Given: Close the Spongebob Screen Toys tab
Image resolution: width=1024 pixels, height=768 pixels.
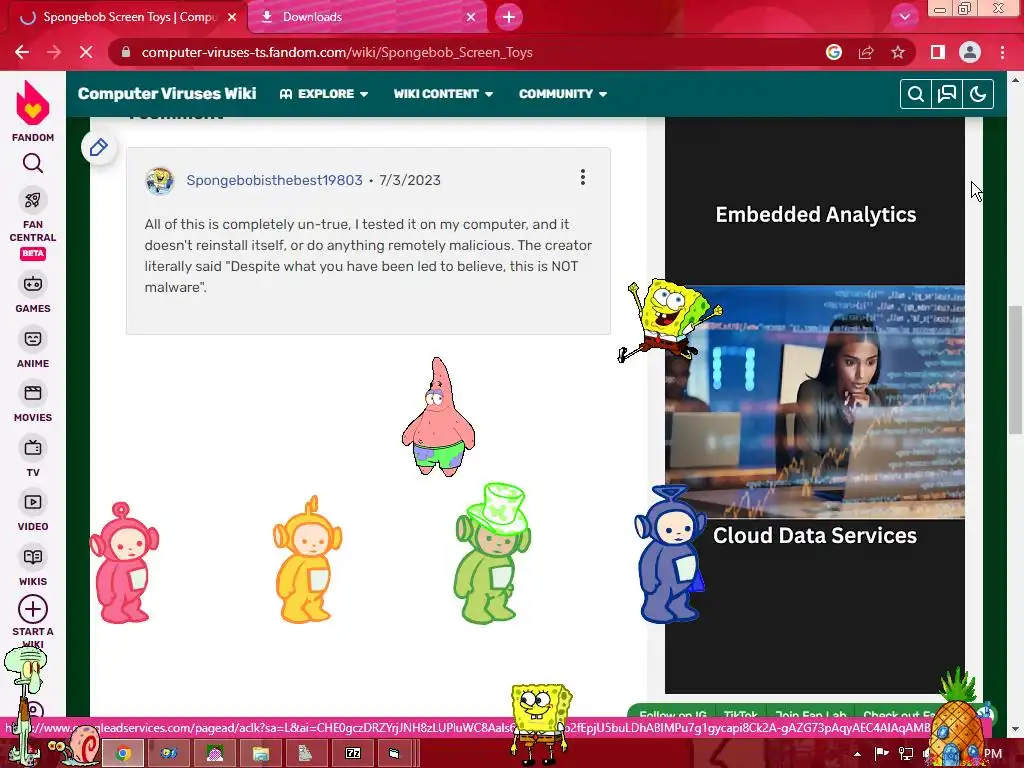Looking at the screenshot, I should point(232,18).
